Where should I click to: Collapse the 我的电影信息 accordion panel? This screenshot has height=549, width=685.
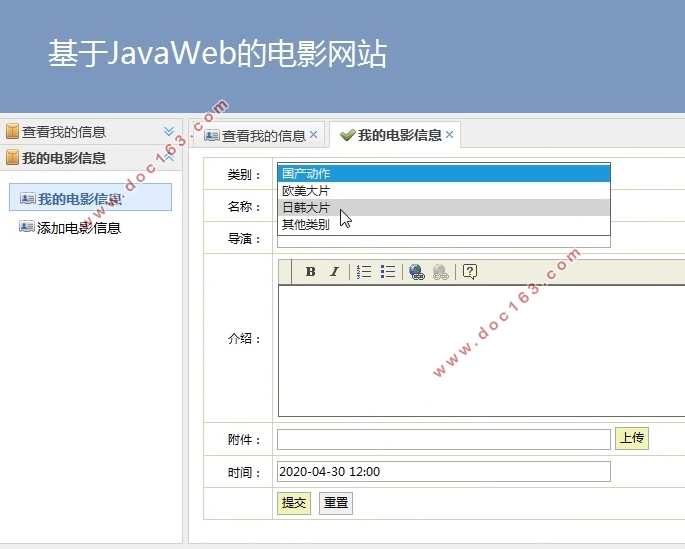pos(169,157)
